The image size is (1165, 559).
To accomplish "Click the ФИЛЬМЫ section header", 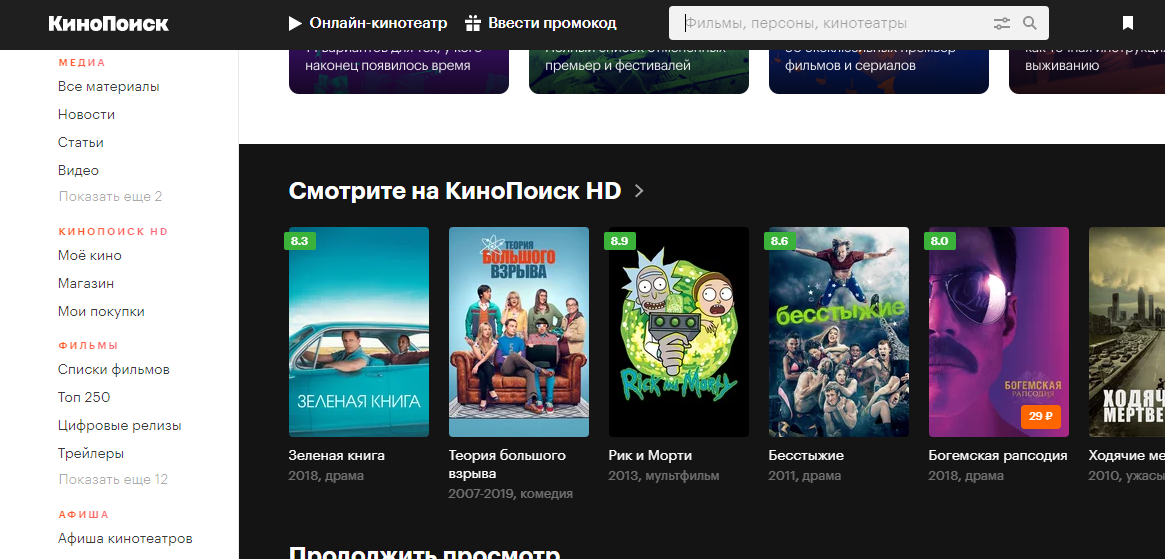I will 88,346.
